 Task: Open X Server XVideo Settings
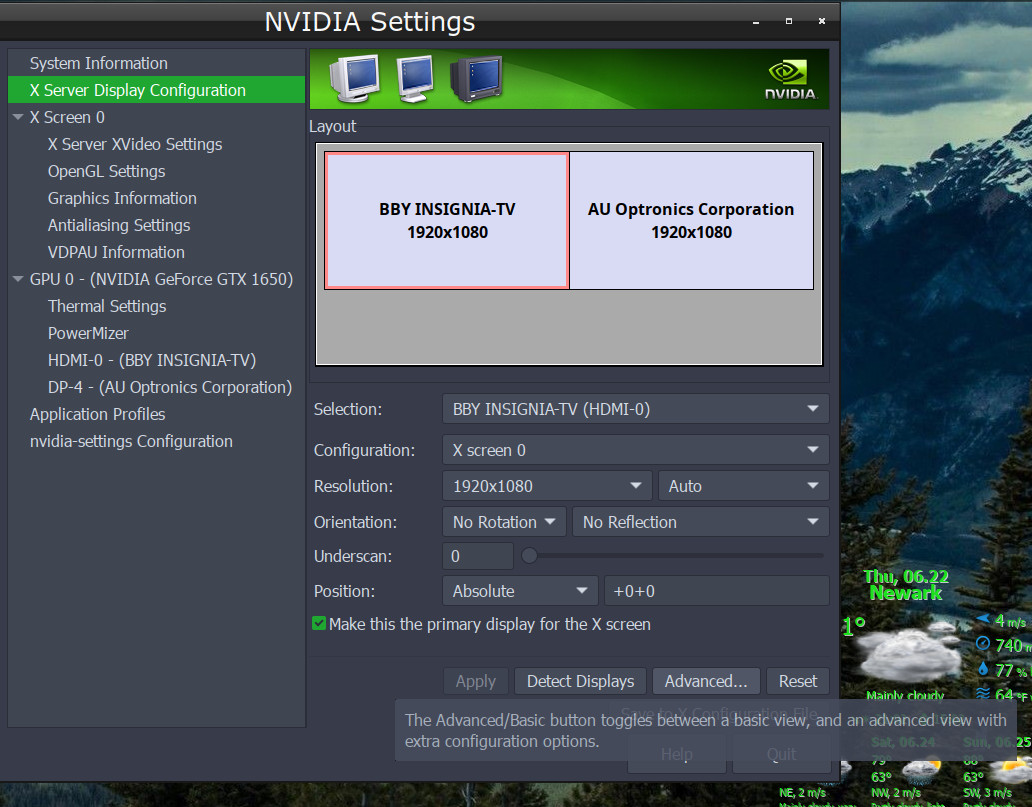pos(135,144)
